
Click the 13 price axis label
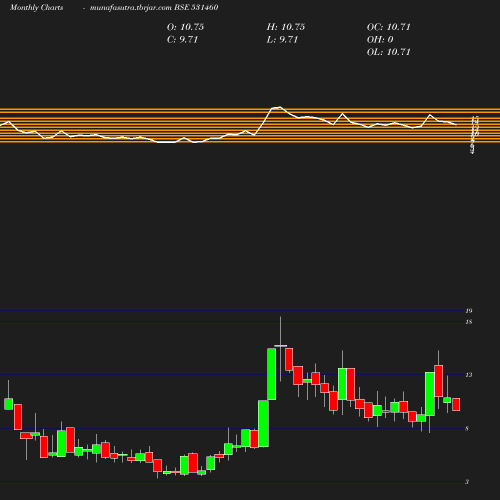click(x=469, y=375)
